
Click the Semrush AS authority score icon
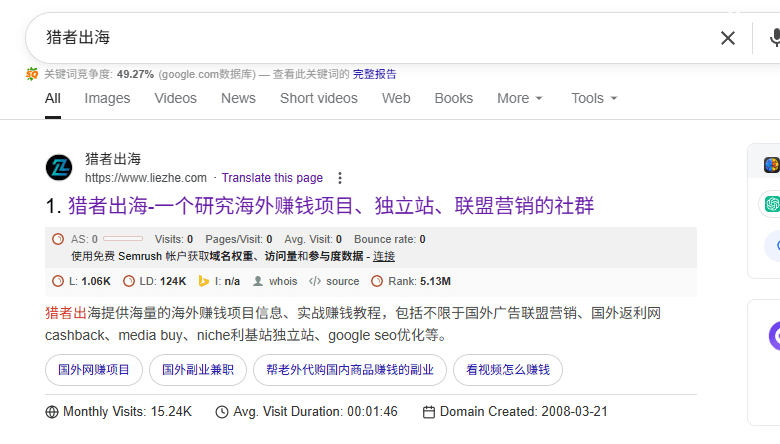[58, 239]
